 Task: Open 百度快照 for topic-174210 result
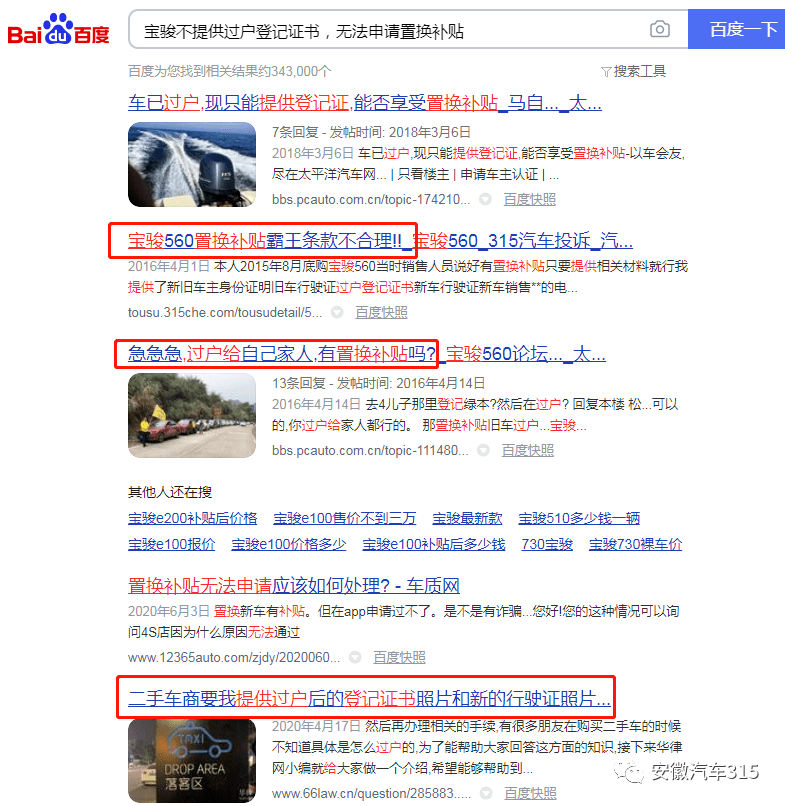[530, 199]
